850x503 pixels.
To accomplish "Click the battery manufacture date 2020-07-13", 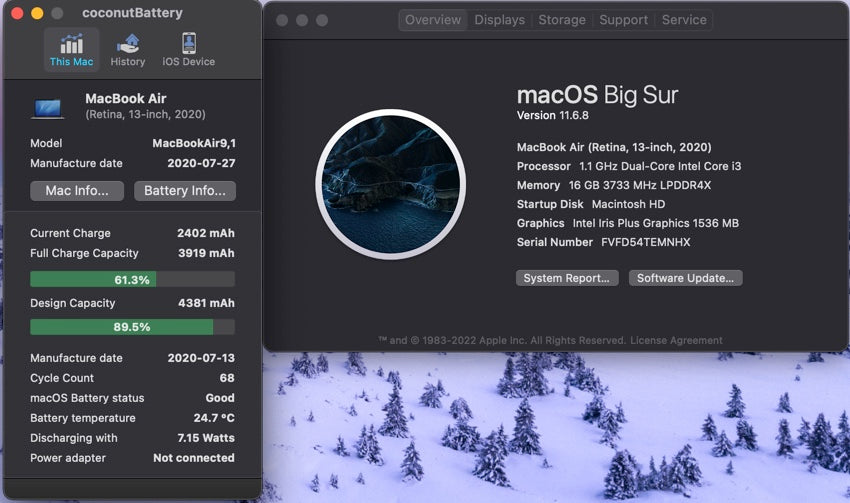I will [x=201, y=358].
